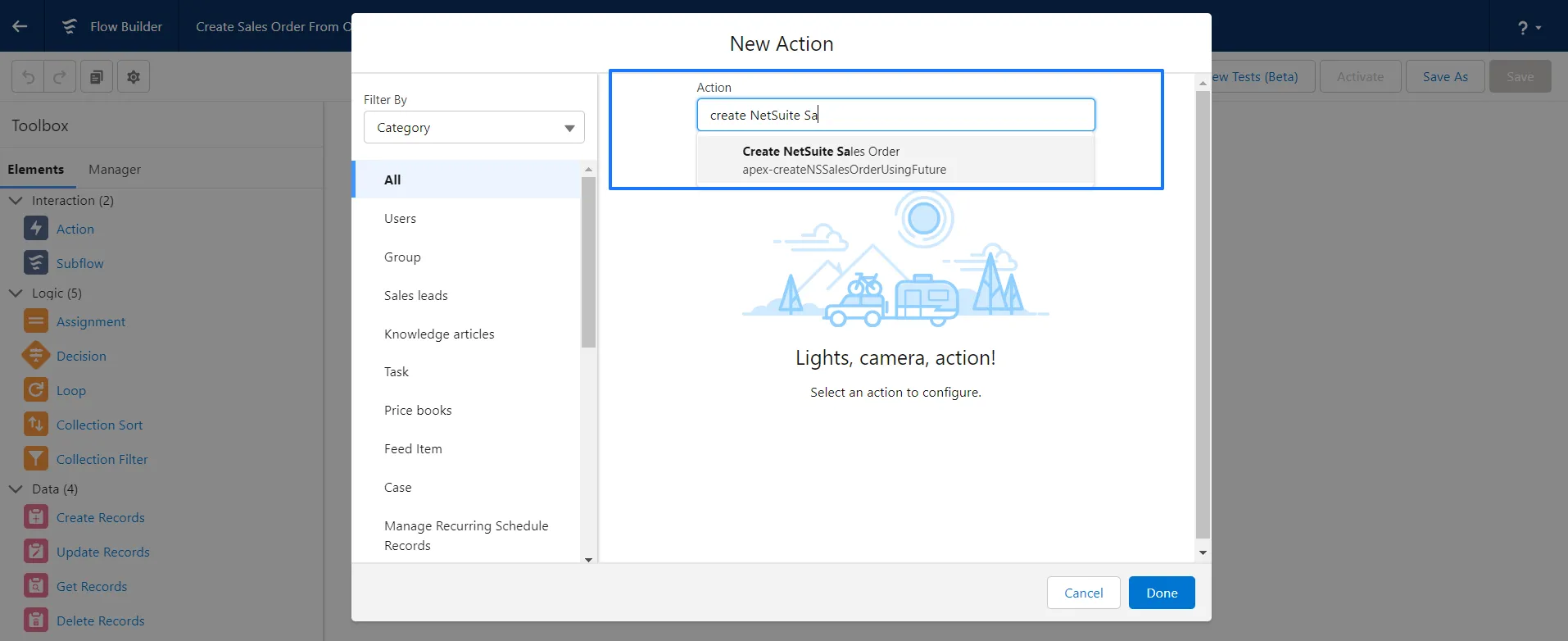Select the Assignment element icon
The image size is (1568, 641).
[36, 320]
